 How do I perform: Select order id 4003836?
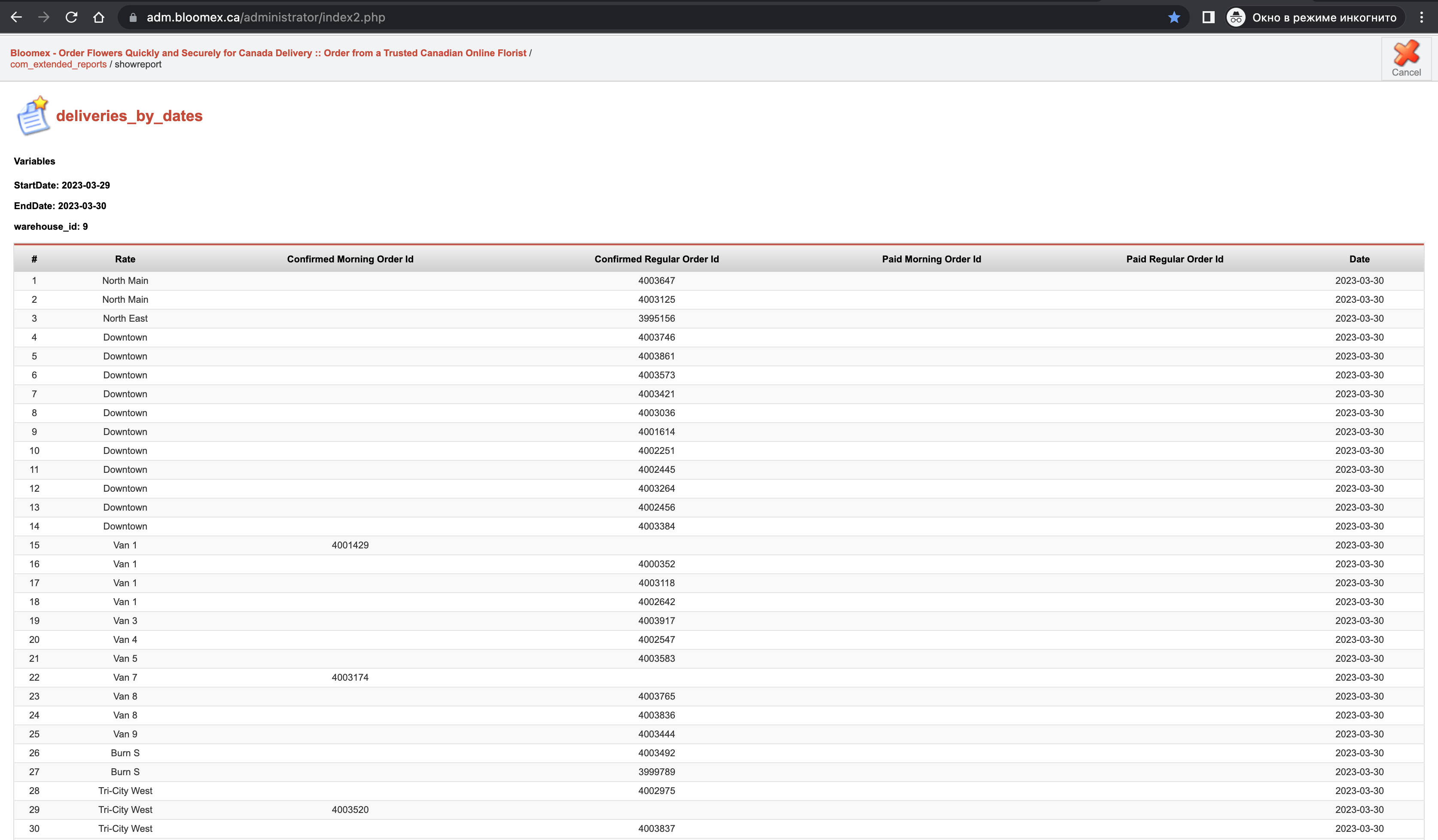[657, 715]
